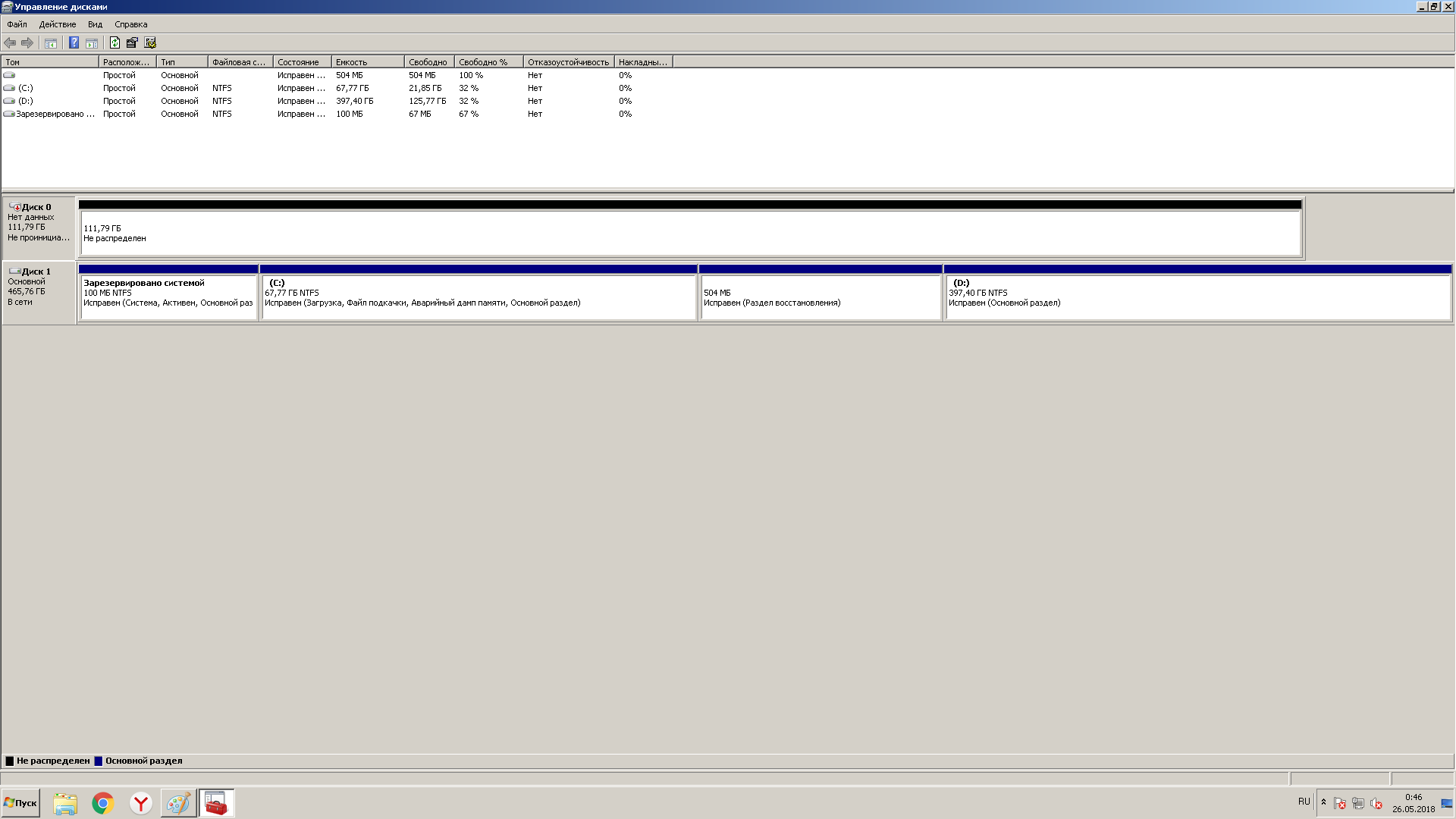Click the Пуск start button
Image resolution: width=1456 pixels, height=819 pixels.
21,803
